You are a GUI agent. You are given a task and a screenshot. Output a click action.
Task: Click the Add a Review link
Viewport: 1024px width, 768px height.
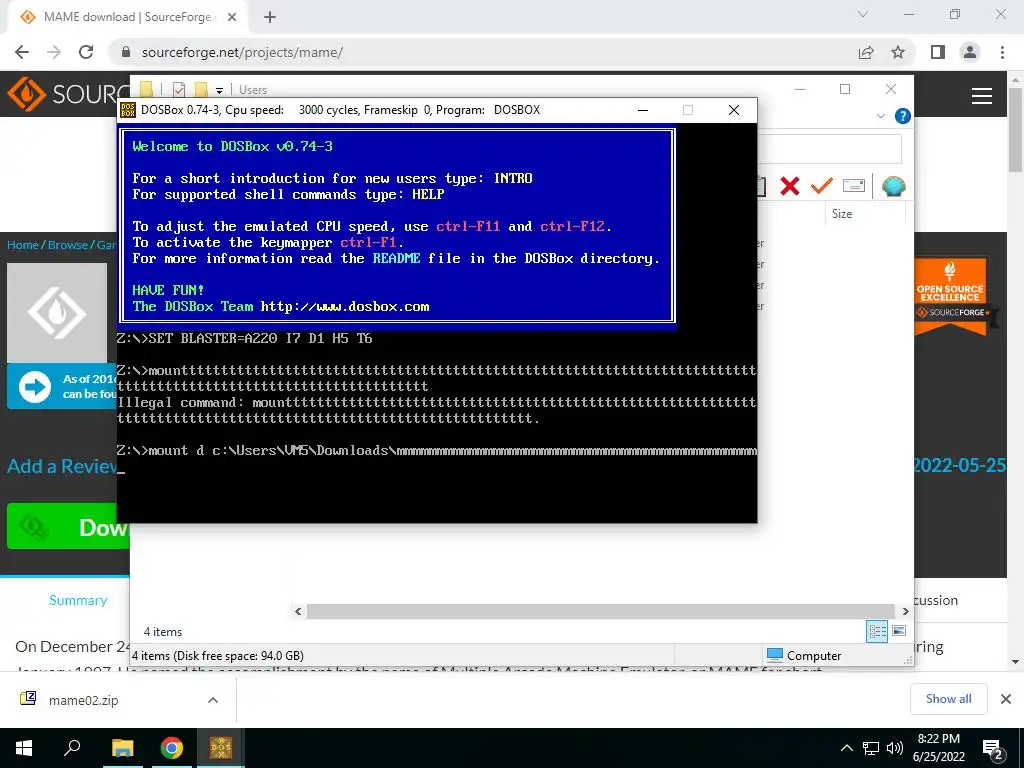coord(62,466)
